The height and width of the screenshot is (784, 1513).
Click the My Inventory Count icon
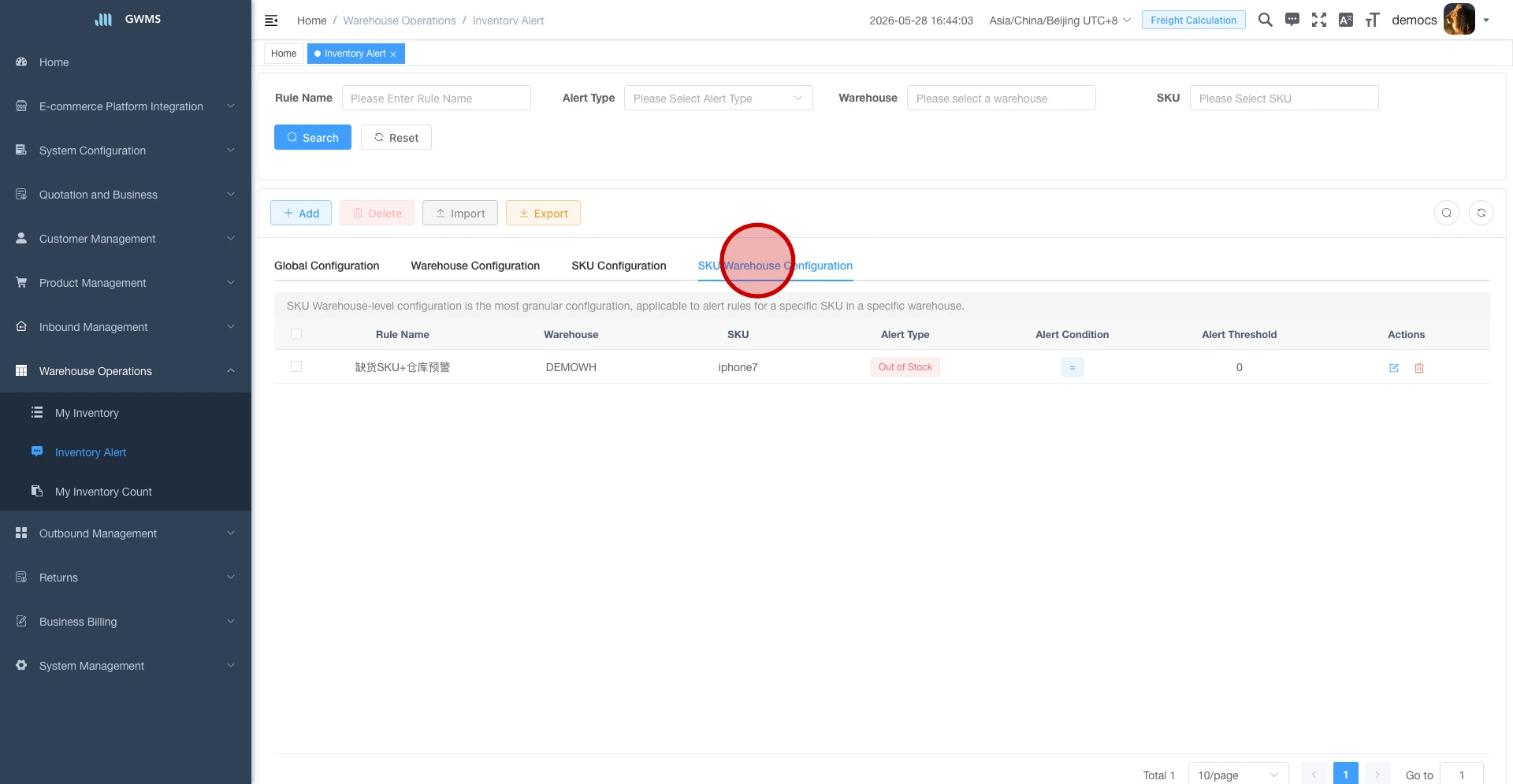tap(37, 491)
